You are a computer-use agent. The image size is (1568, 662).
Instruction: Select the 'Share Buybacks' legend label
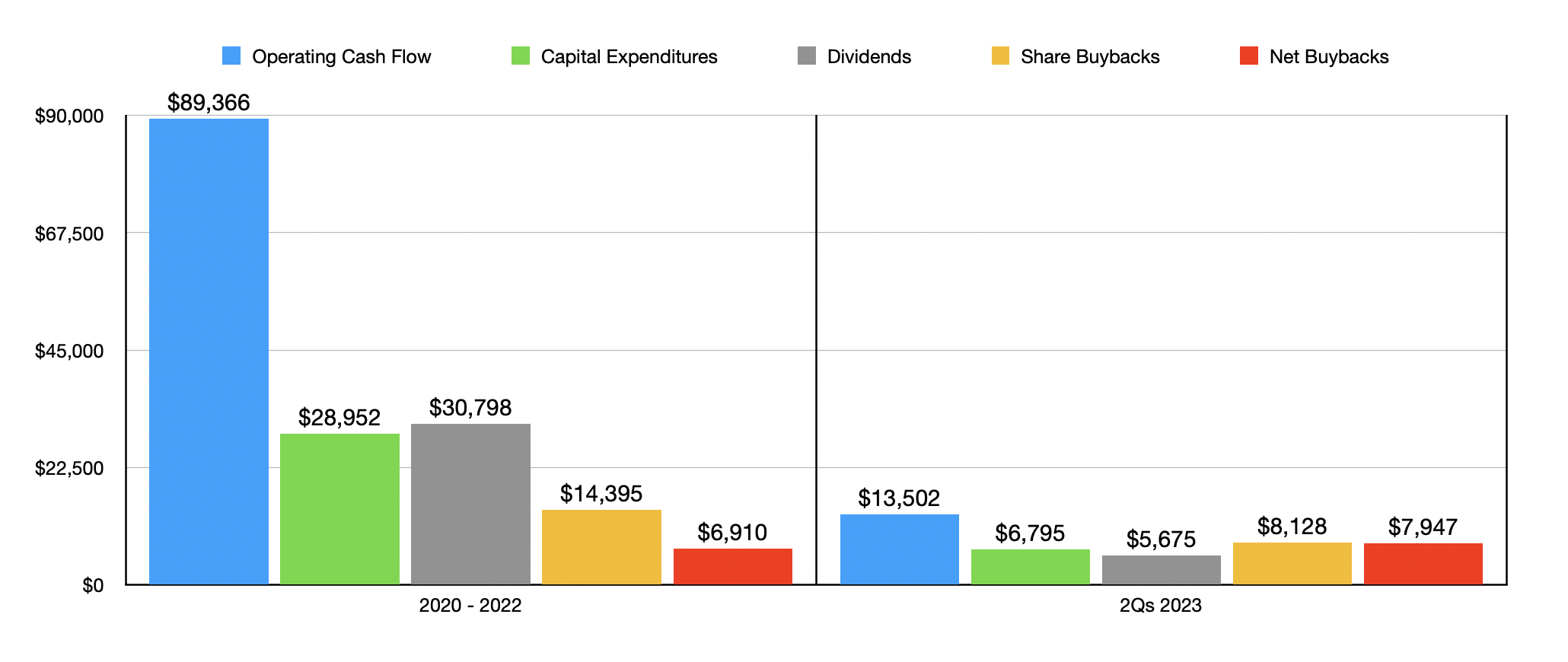pos(1090,57)
